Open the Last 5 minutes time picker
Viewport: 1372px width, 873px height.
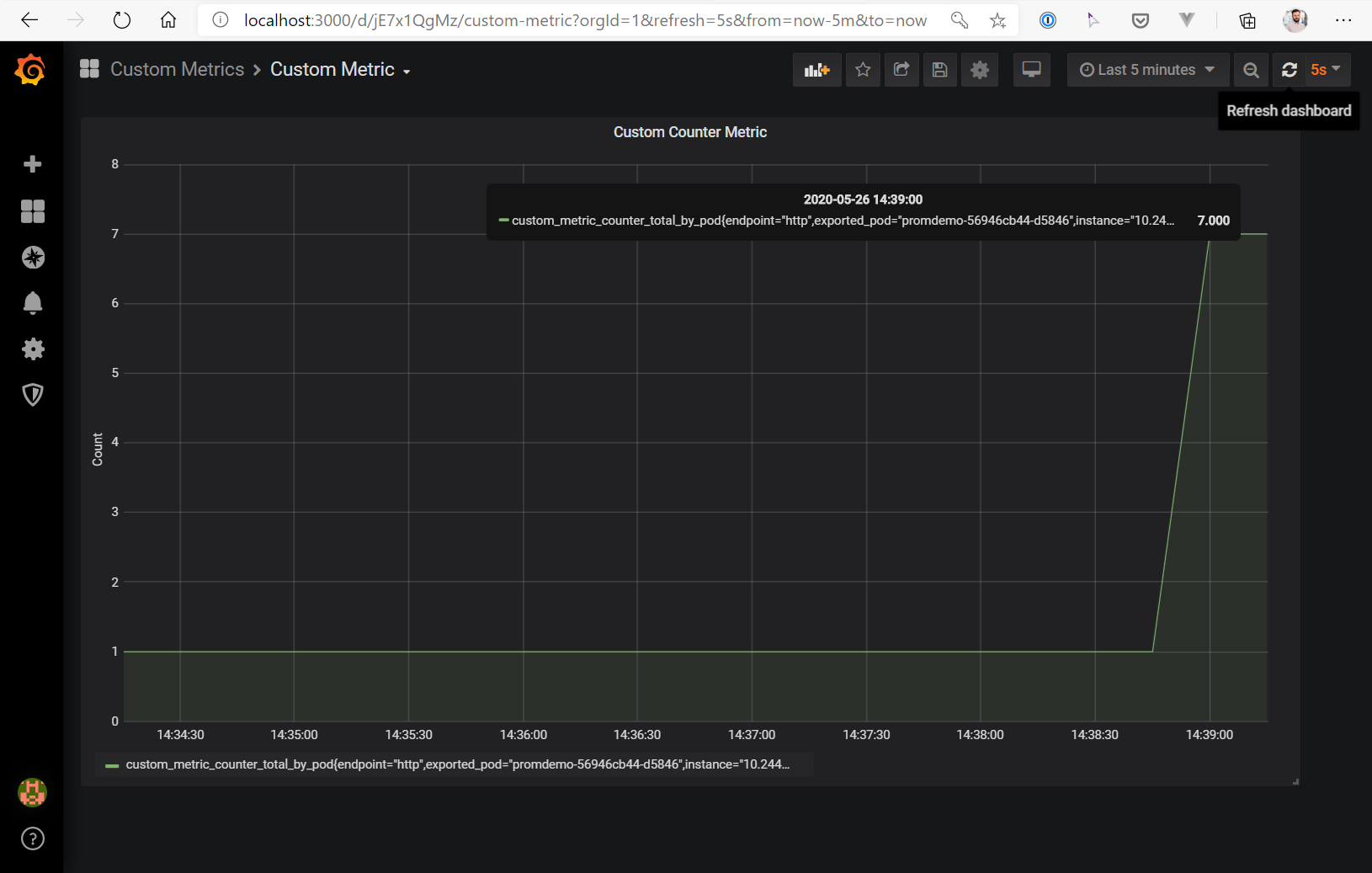1148,70
